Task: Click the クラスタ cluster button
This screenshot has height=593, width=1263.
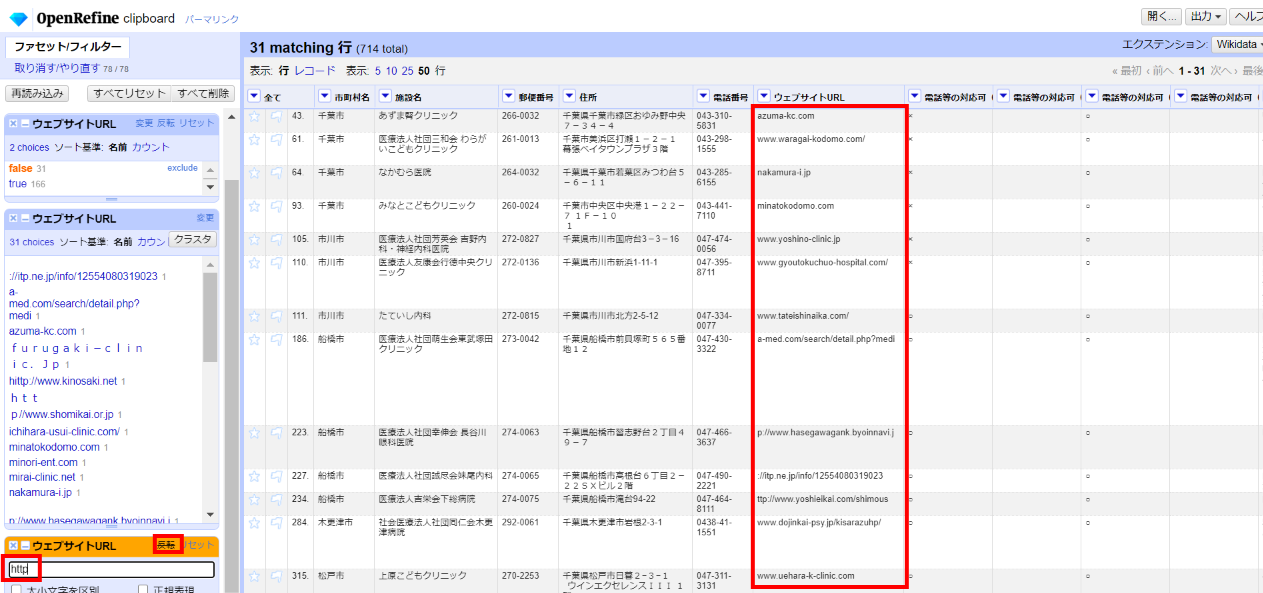Action: tap(193, 240)
